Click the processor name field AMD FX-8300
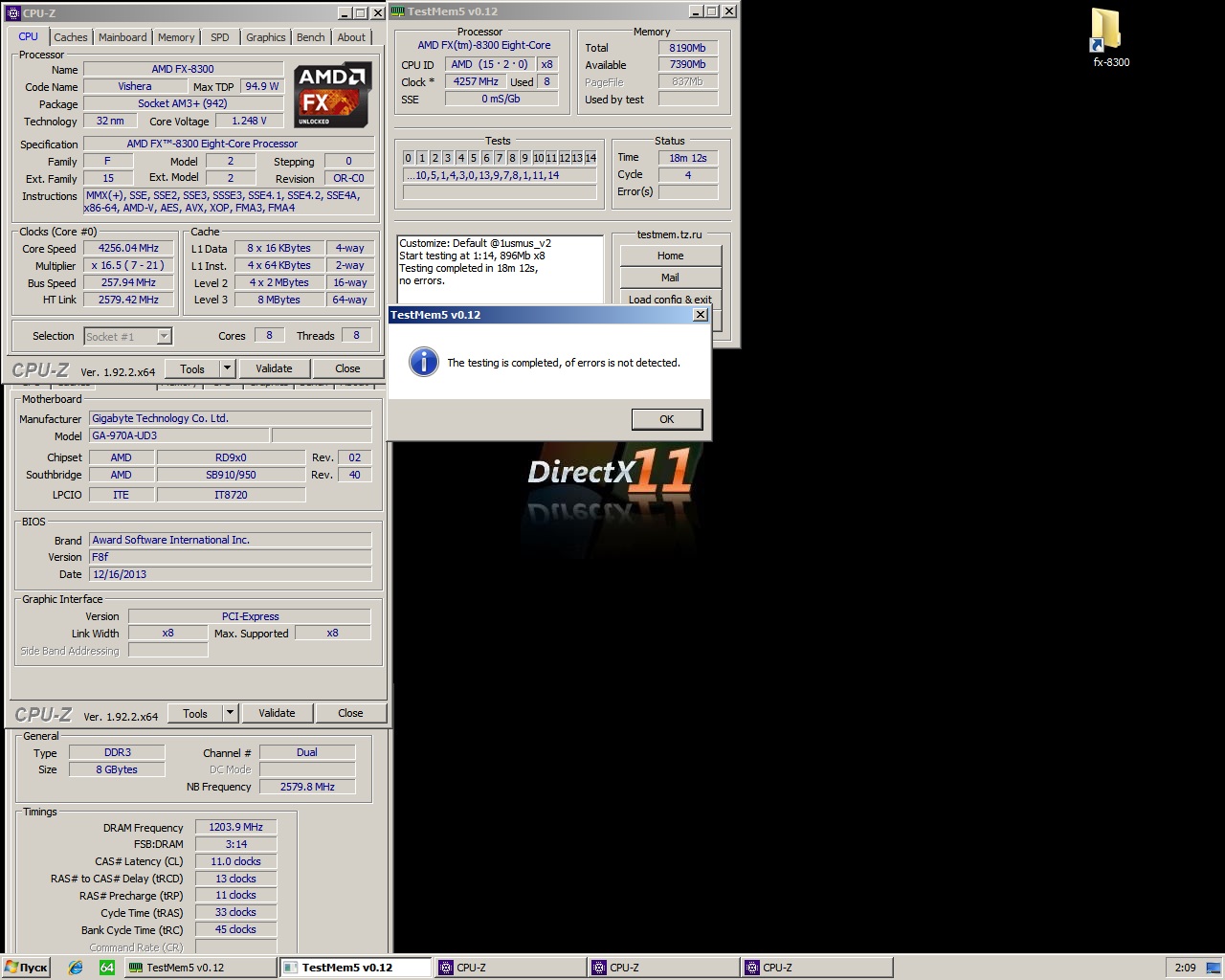Viewport: 1225px width, 980px height. click(183, 69)
